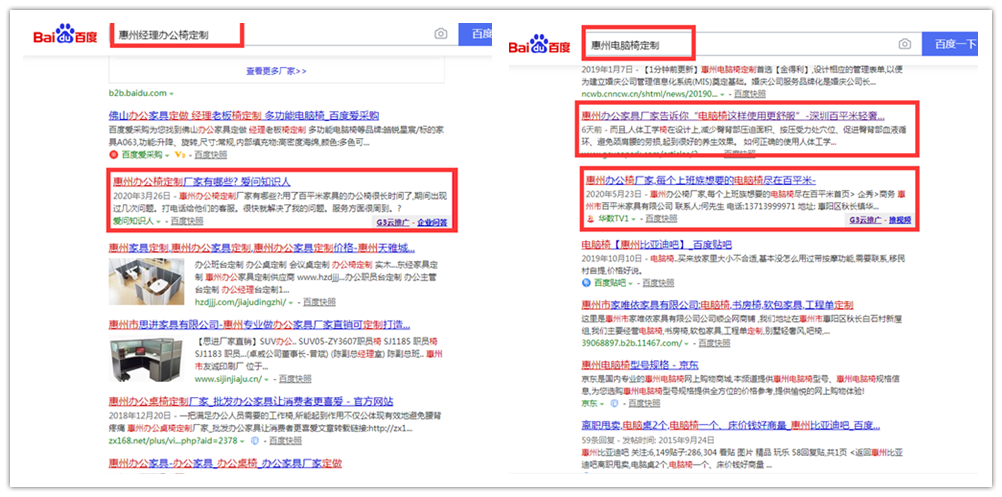
Task: Expand the 华数TV1 source dropdown arrow
Action: (633, 219)
